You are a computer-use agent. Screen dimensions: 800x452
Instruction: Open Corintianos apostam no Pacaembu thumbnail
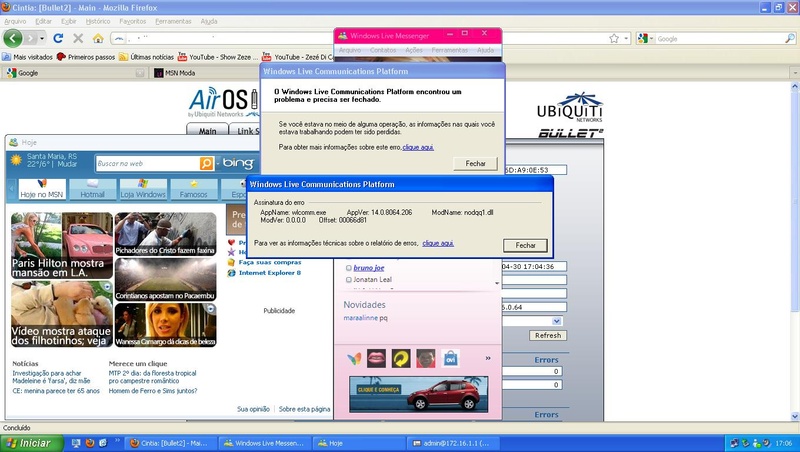click(165, 279)
